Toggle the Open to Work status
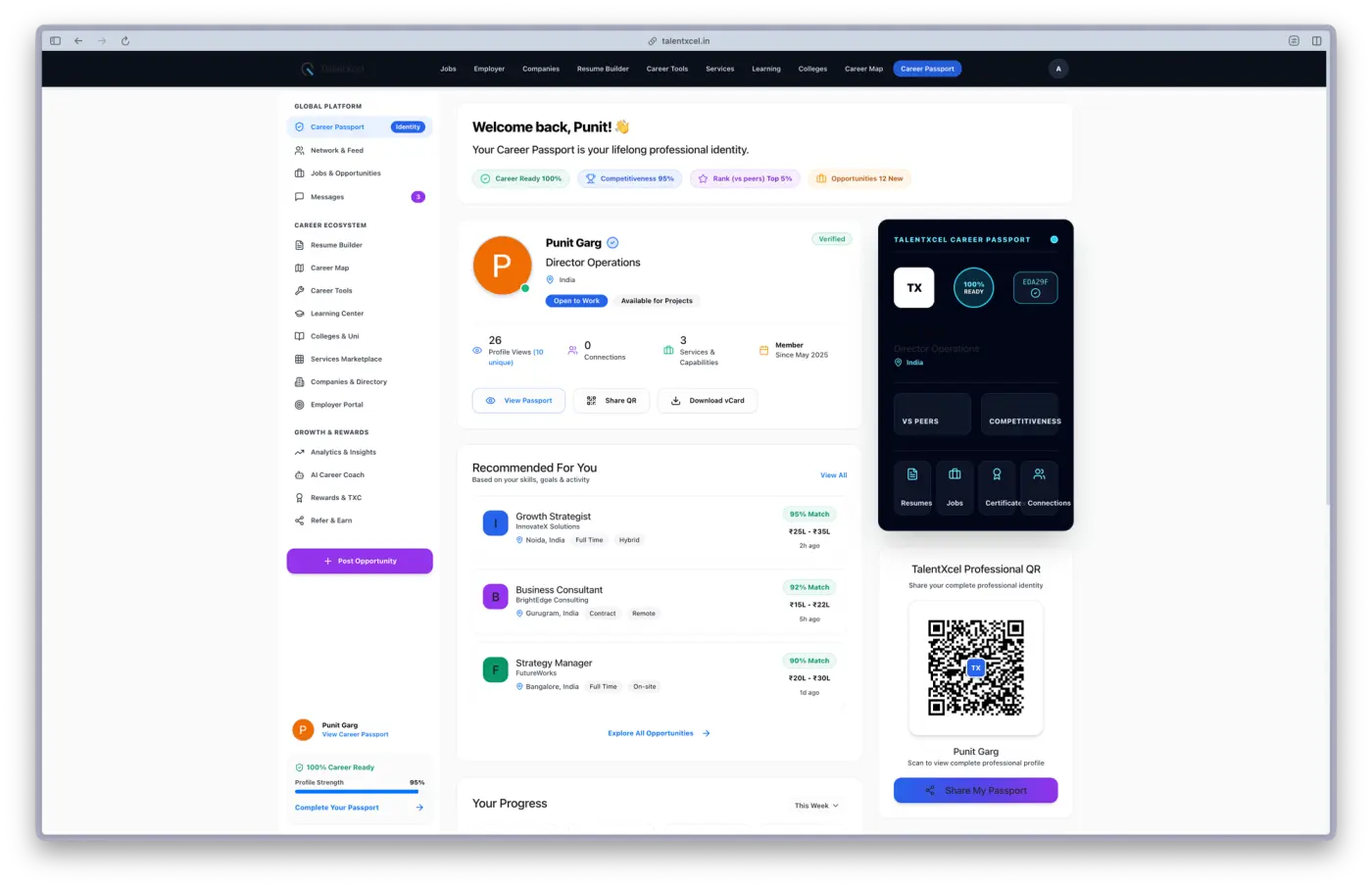Image resolution: width=1372 pixels, height=888 pixels. click(576, 301)
